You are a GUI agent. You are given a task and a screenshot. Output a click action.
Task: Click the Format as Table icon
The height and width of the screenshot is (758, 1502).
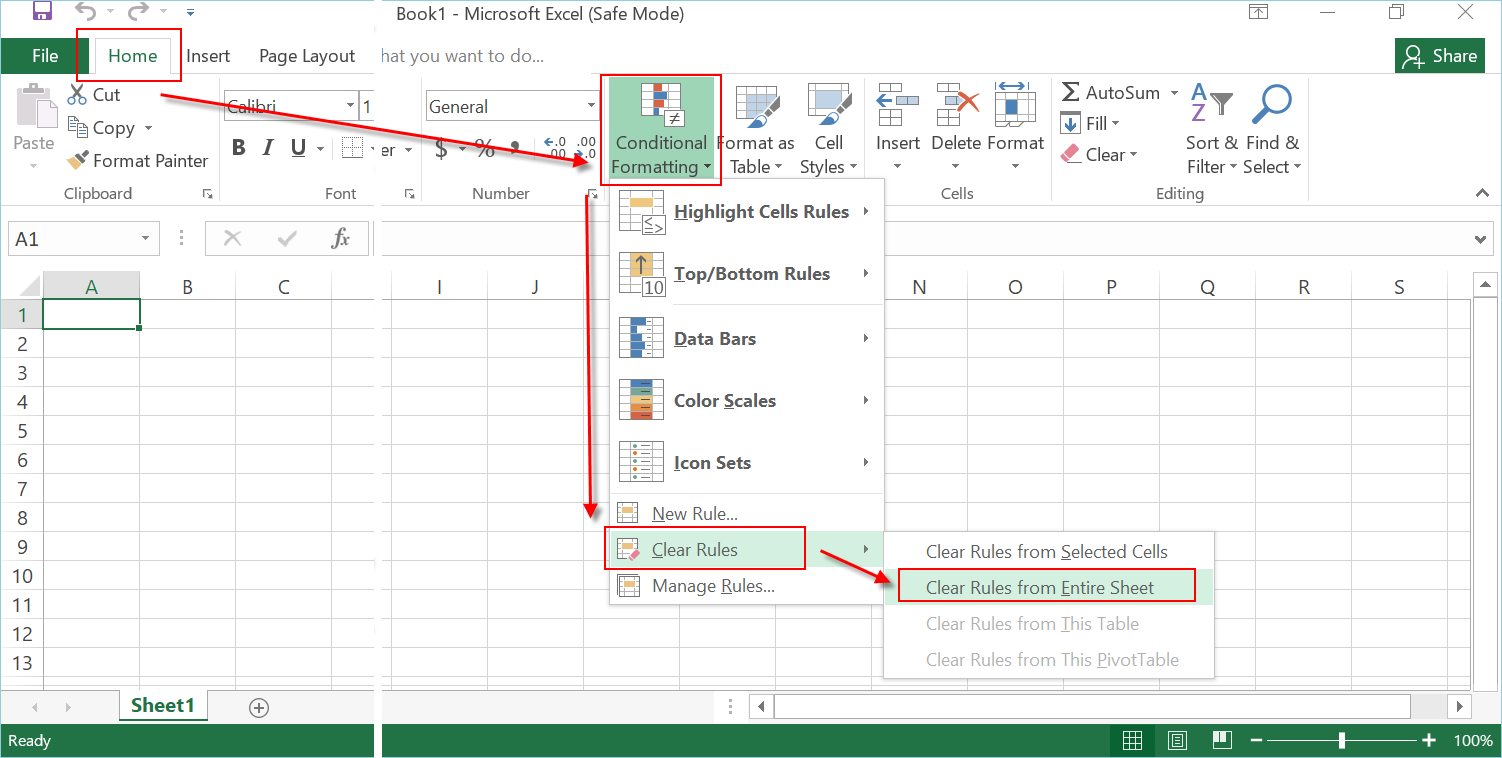click(756, 104)
